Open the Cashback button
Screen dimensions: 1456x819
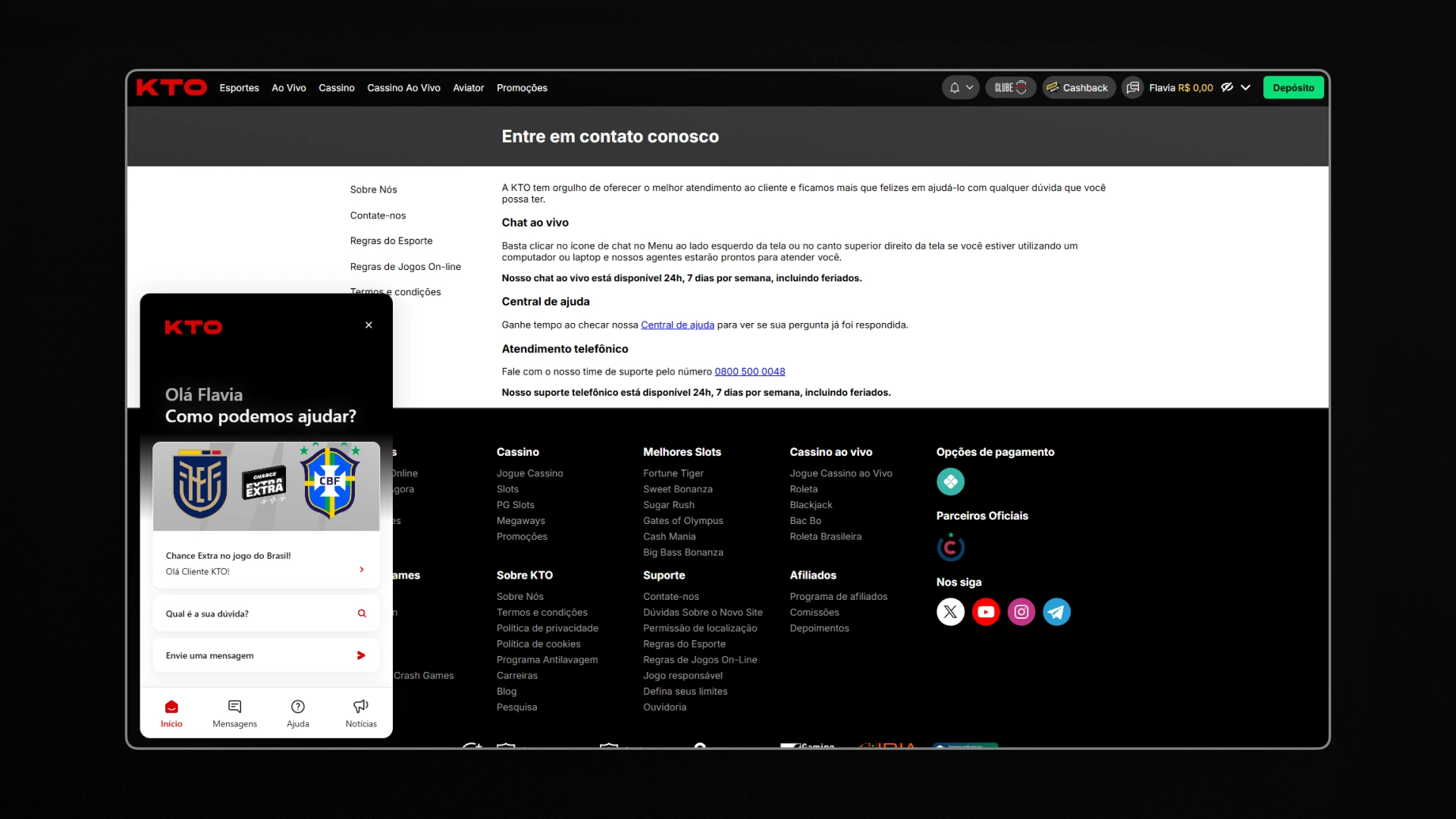coord(1078,88)
